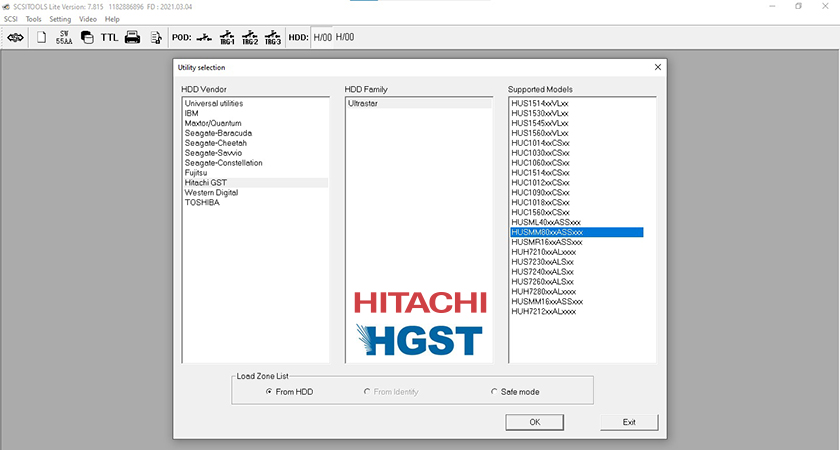Select model HUS7240xxALSxx
Viewport: 840px width, 450px height.
tap(577, 272)
